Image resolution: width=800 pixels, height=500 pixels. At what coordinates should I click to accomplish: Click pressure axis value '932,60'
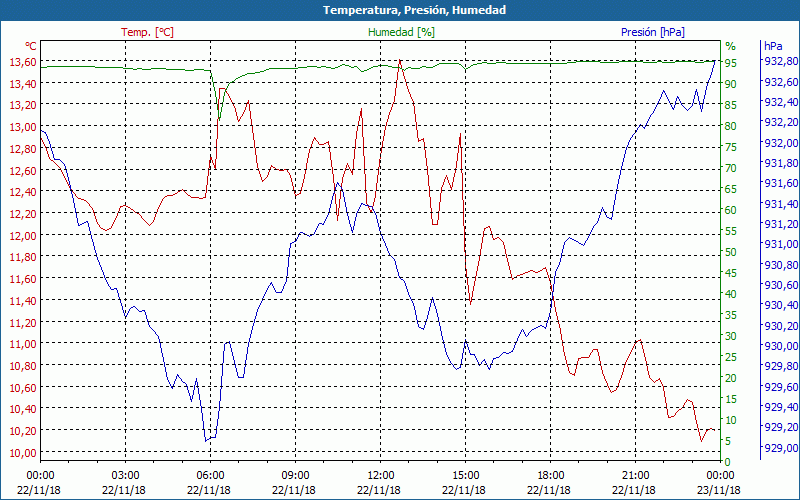[780, 82]
